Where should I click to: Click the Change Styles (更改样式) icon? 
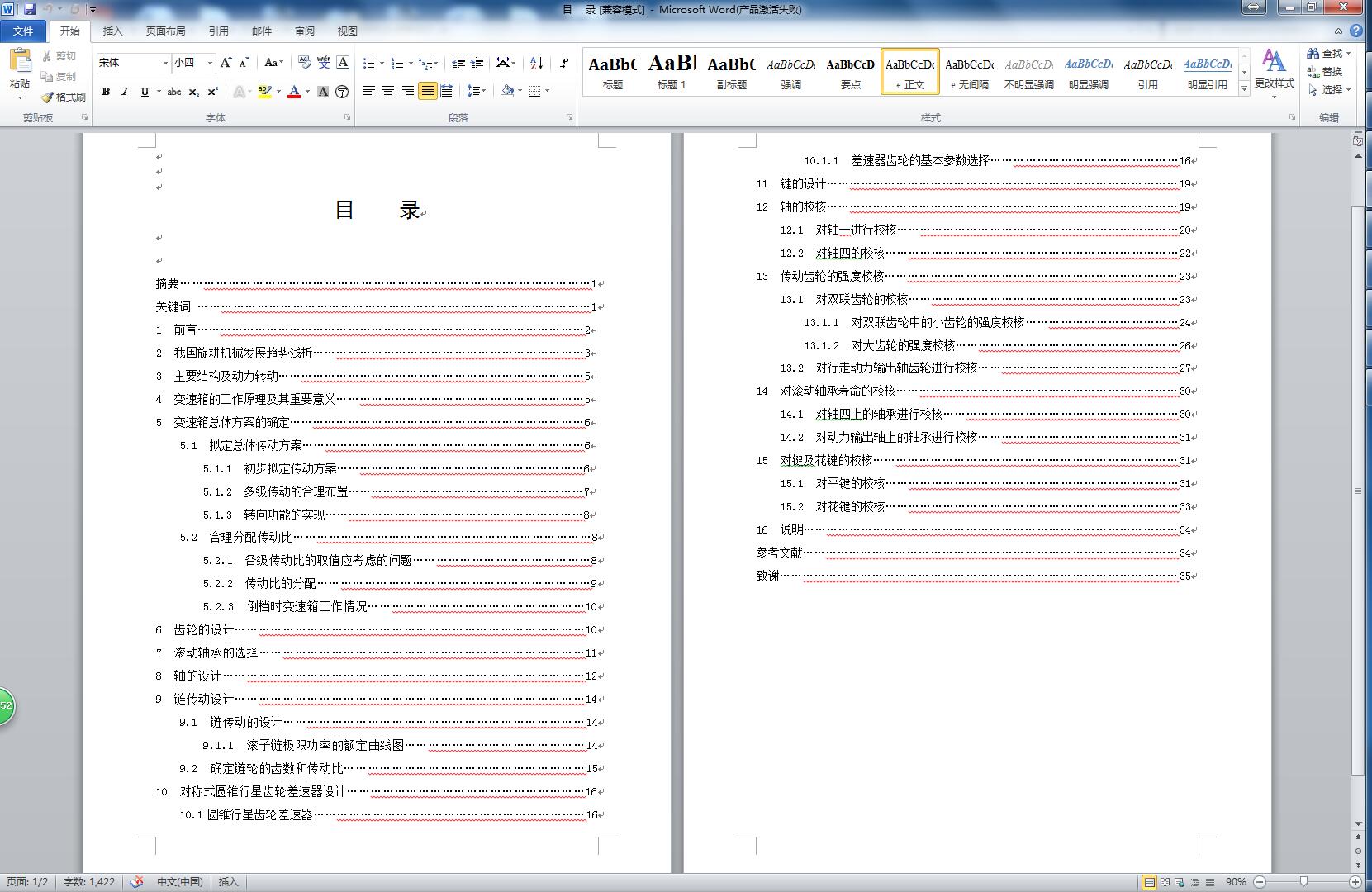[x=1274, y=61]
